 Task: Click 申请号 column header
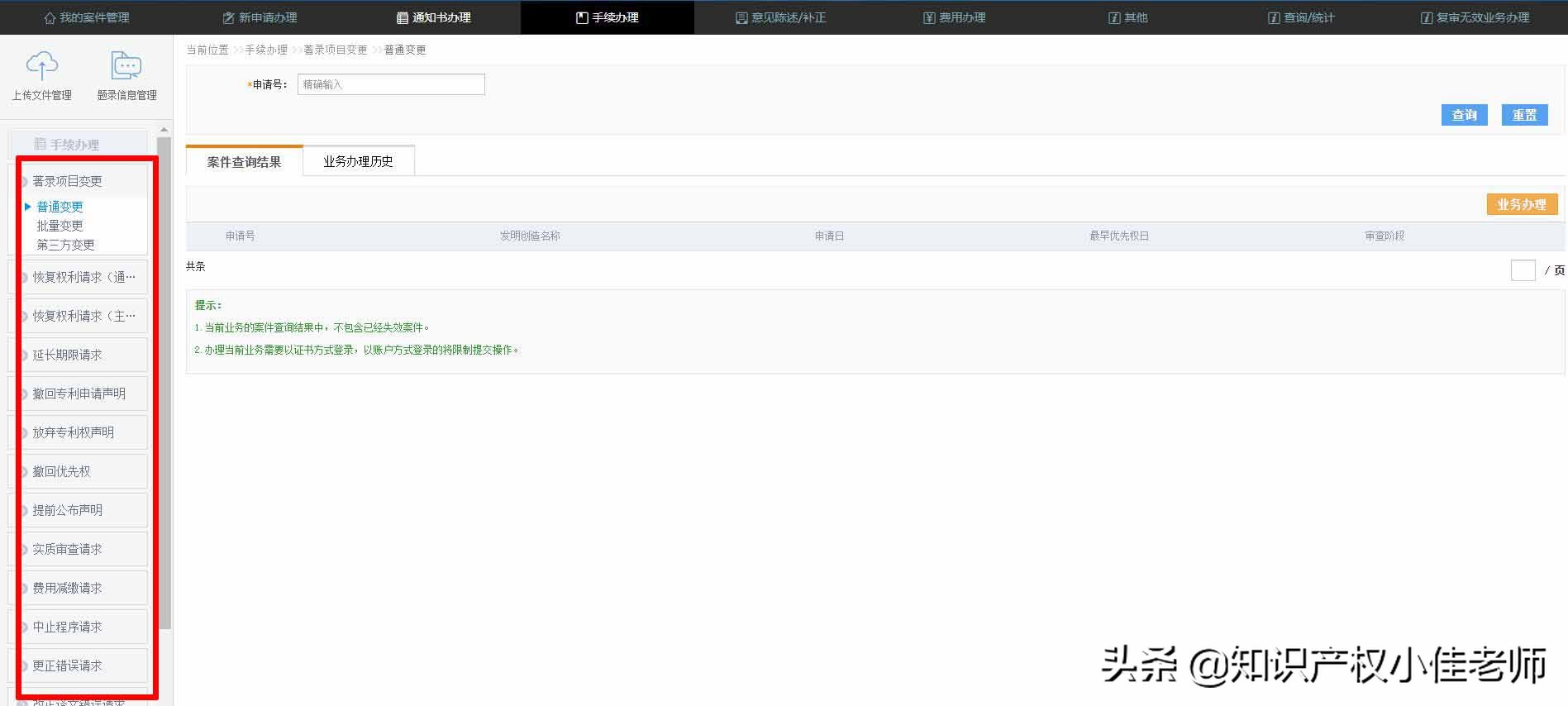click(241, 236)
